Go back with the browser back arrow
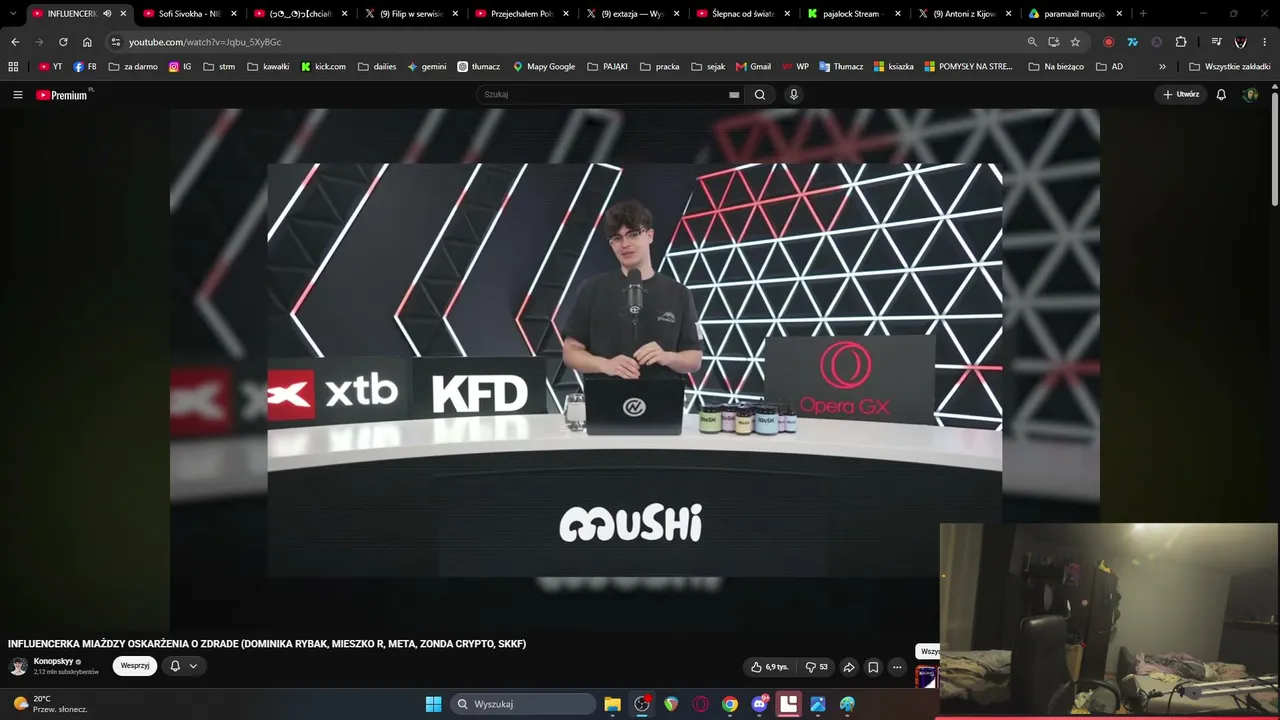 (x=15, y=42)
